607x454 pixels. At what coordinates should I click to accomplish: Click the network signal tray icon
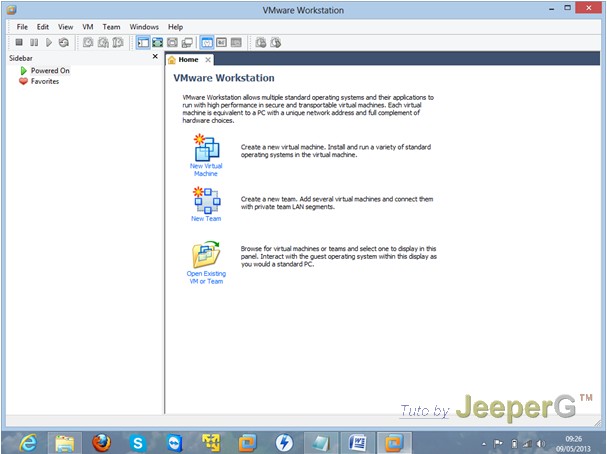click(x=527, y=444)
